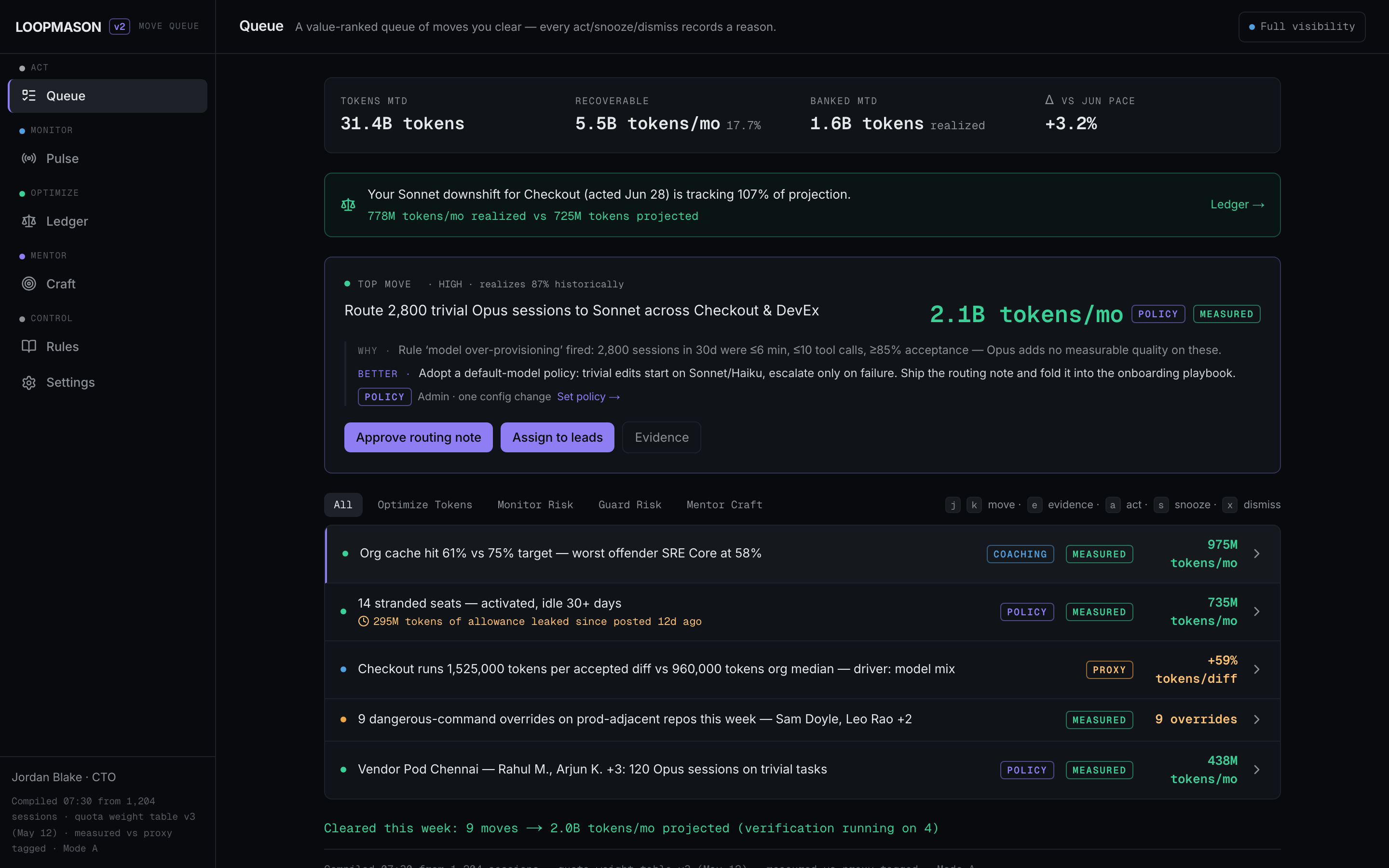The height and width of the screenshot is (868, 1389).
Task: Click the s snooze shortcut key
Action: 1161,504
